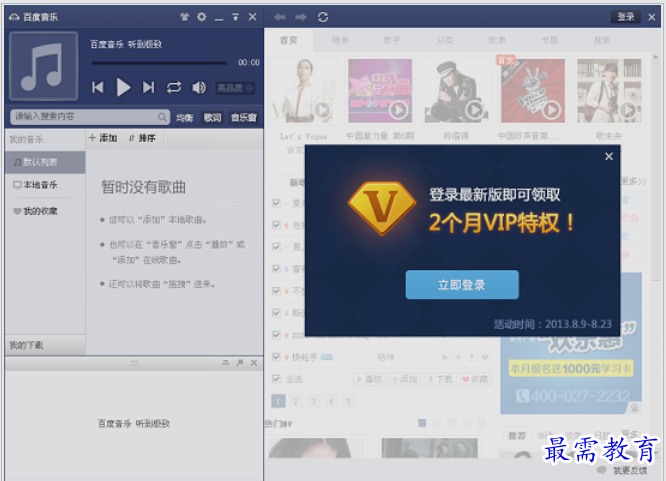Toggle the 高品质 high quality switch
The width and height of the screenshot is (666, 481).
pyautogui.click(x=235, y=88)
